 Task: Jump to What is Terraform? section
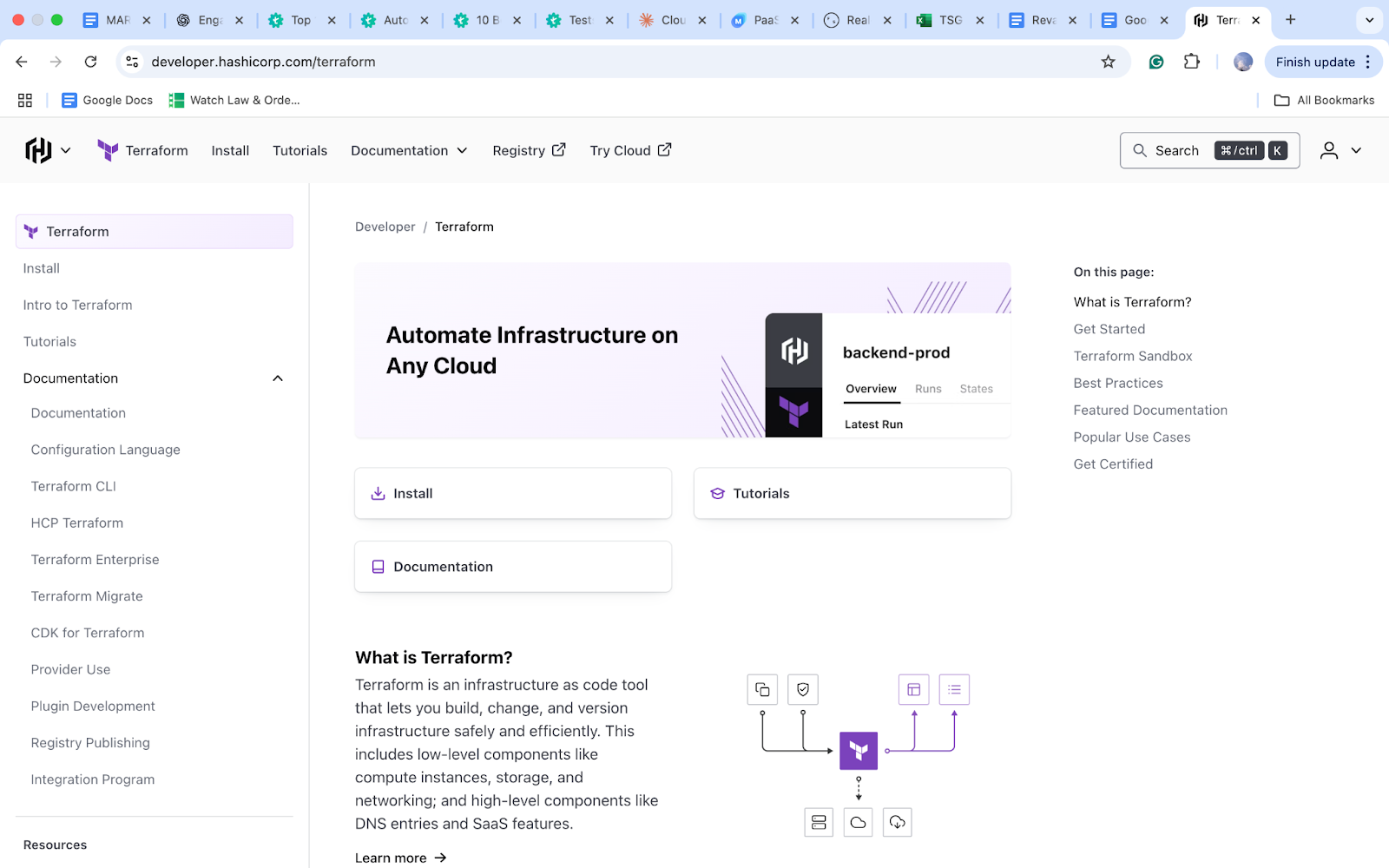click(x=1132, y=302)
